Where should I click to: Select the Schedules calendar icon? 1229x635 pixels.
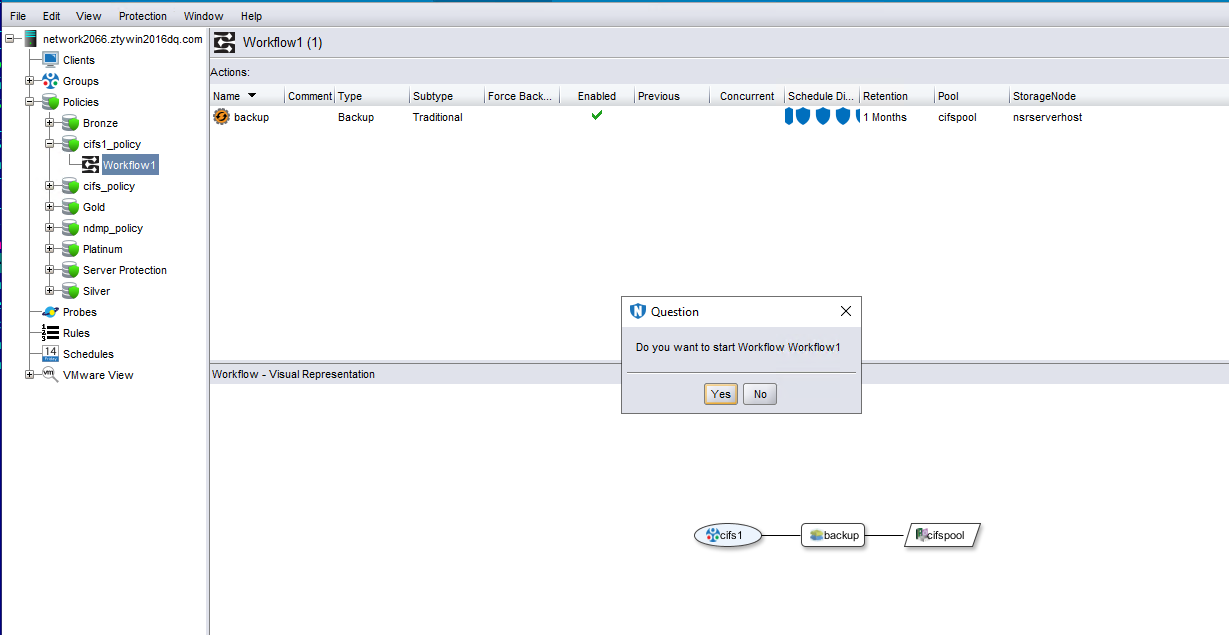click(x=50, y=354)
